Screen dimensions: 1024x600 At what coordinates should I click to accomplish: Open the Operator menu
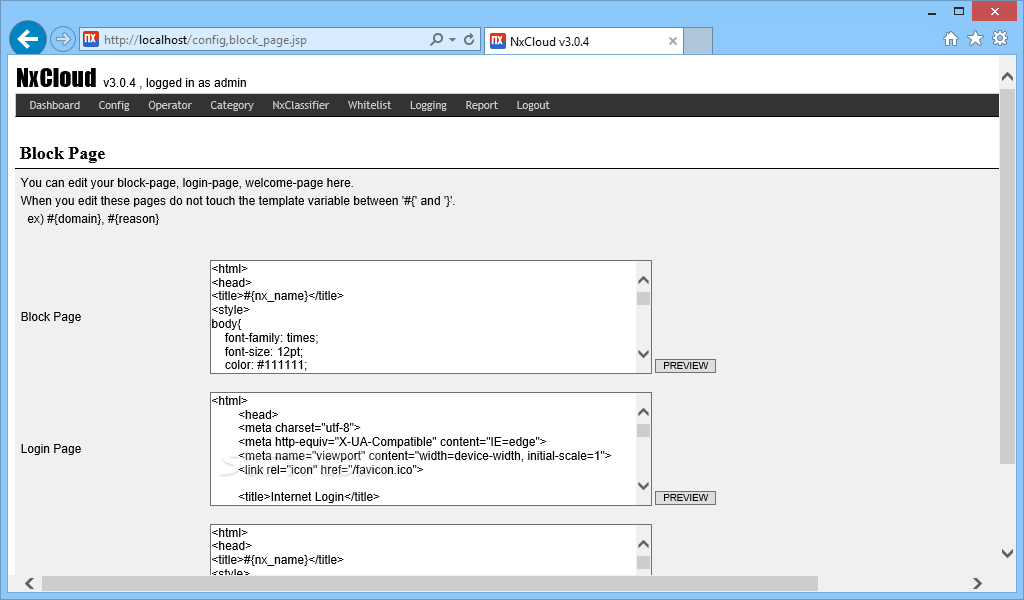tap(170, 105)
